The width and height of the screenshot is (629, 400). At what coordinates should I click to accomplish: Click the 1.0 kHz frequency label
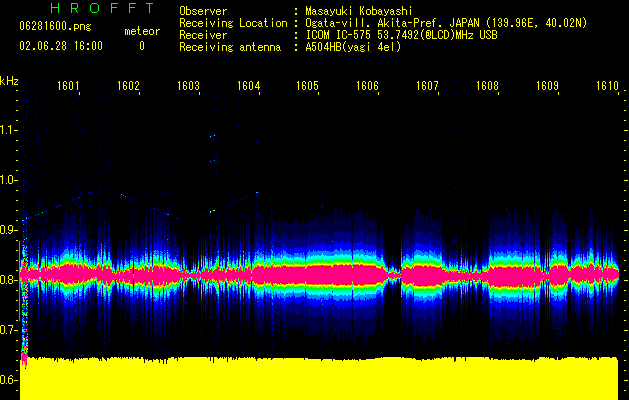coord(9,180)
